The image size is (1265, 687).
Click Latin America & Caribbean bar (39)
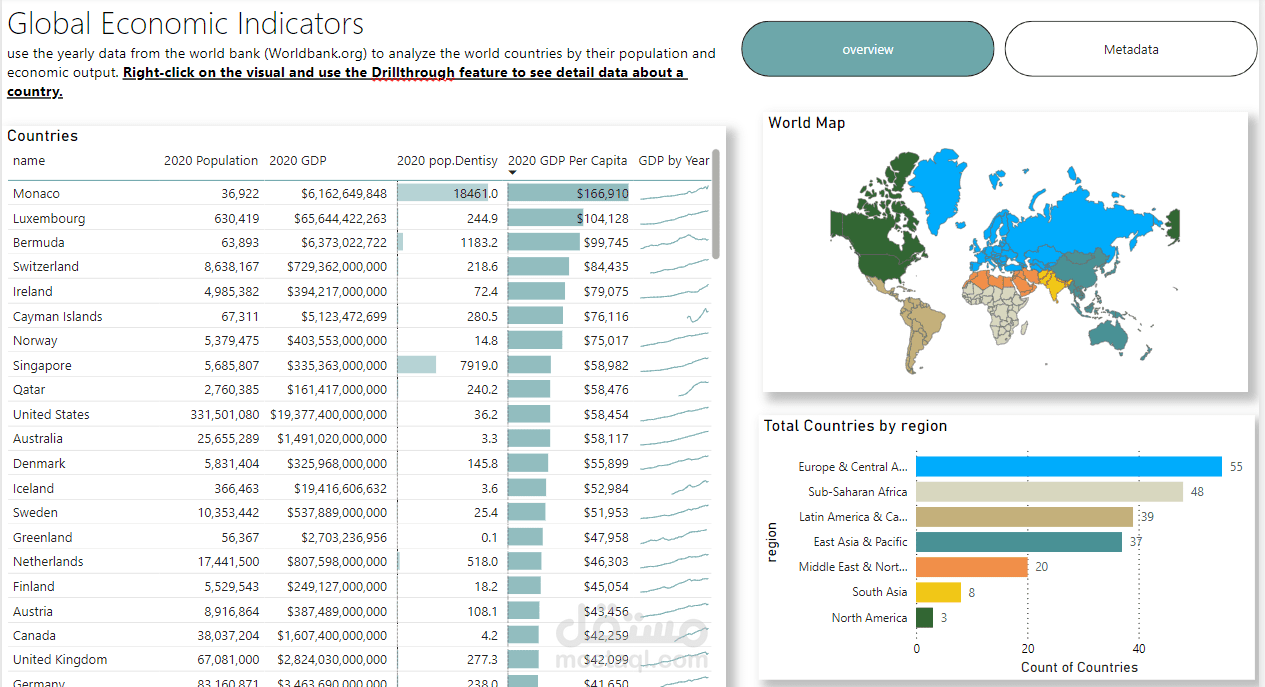click(x=1025, y=517)
